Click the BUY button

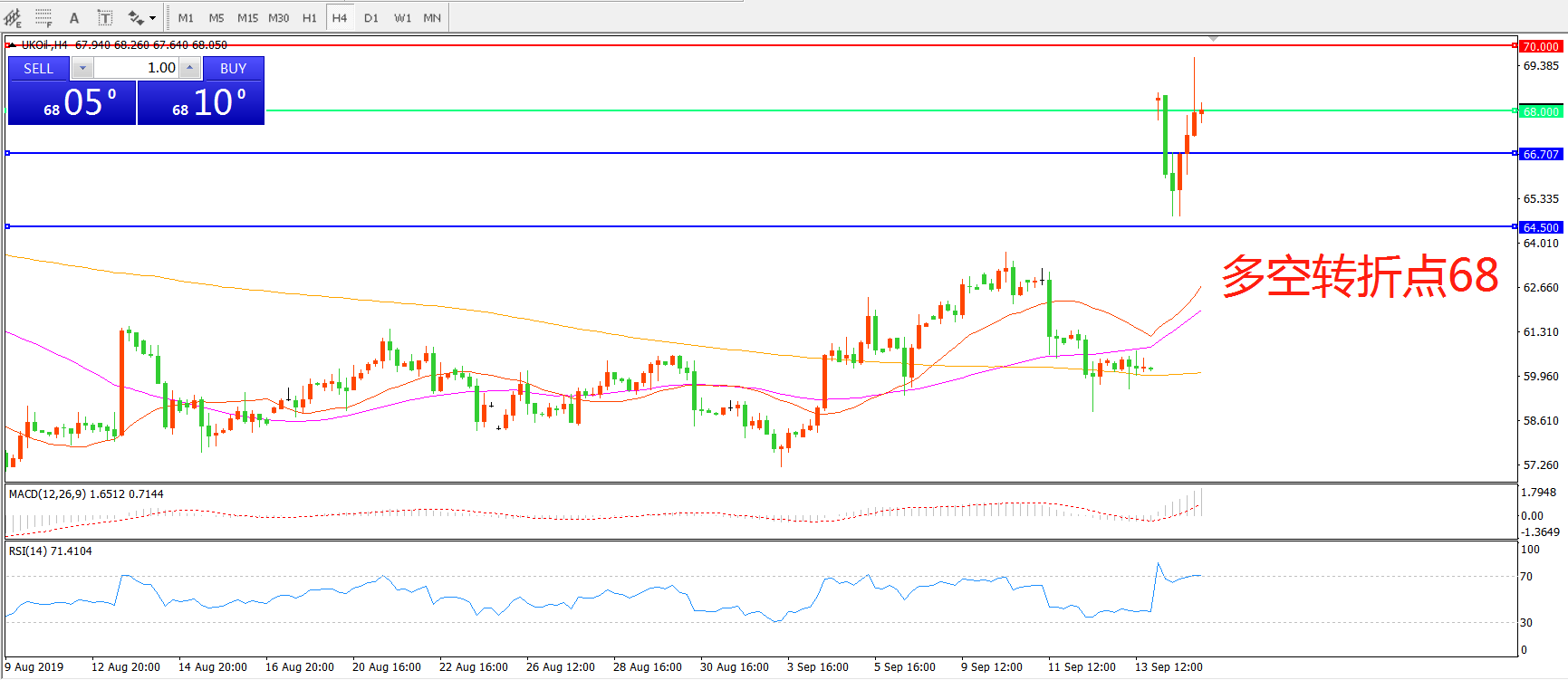pyautogui.click(x=233, y=68)
